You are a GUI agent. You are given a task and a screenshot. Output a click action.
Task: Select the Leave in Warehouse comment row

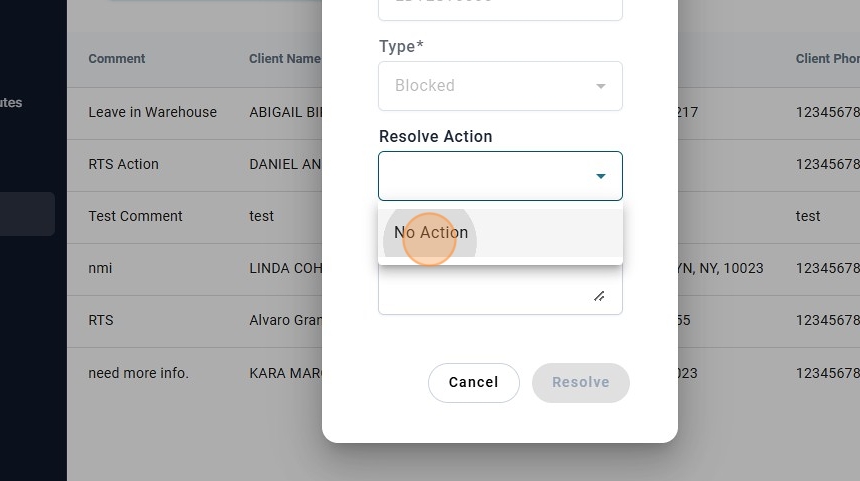152,112
